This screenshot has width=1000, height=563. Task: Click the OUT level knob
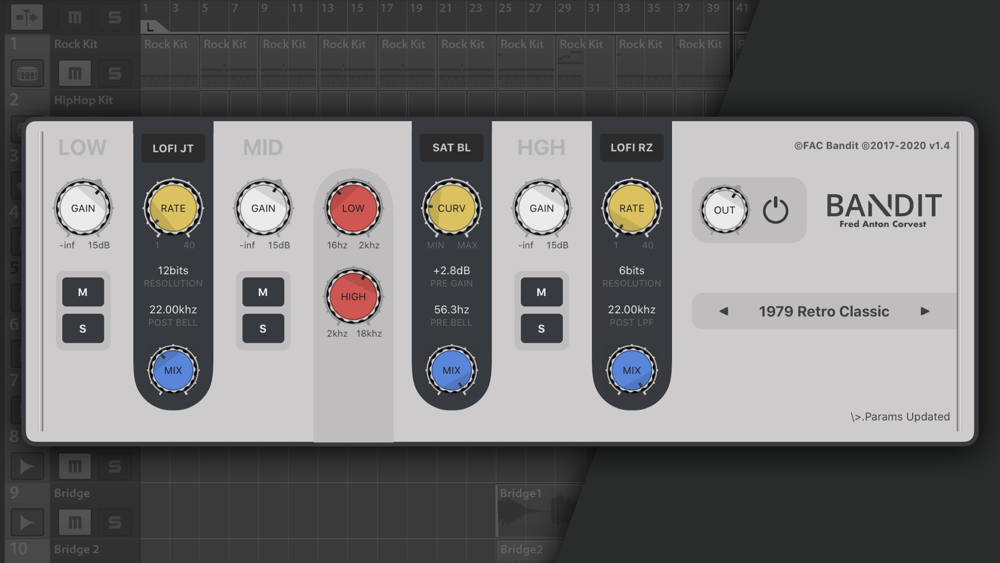pyautogui.click(x=724, y=210)
